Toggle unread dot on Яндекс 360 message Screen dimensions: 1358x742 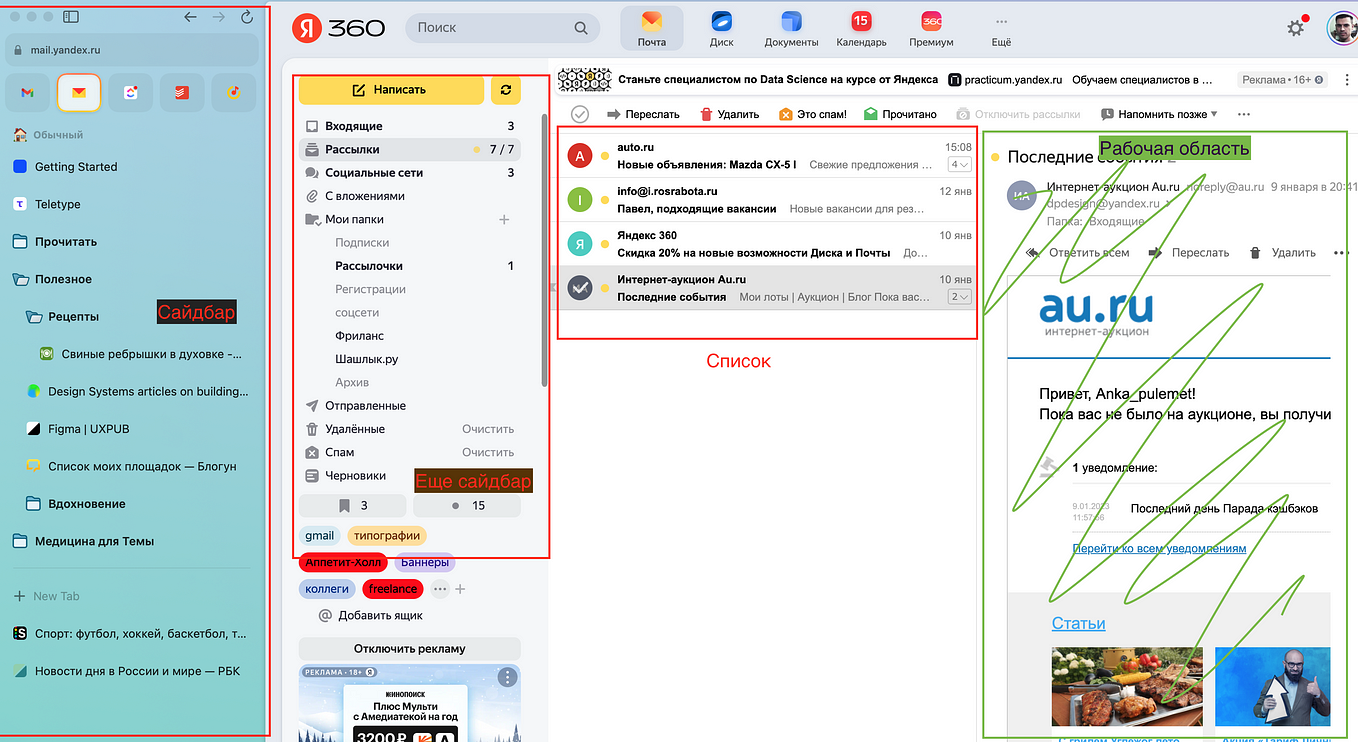point(605,244)
